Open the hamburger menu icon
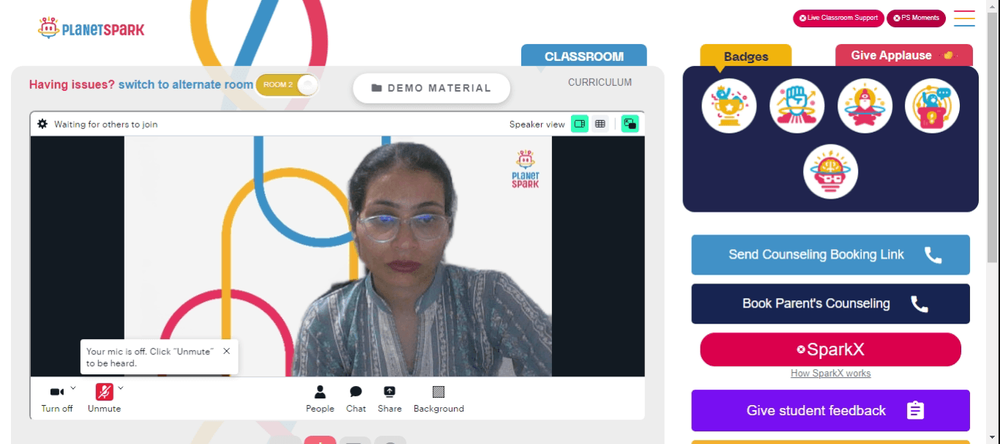The height and width of the screenshot is (444, 1000). pyautogui.click(x=964, y=18)
